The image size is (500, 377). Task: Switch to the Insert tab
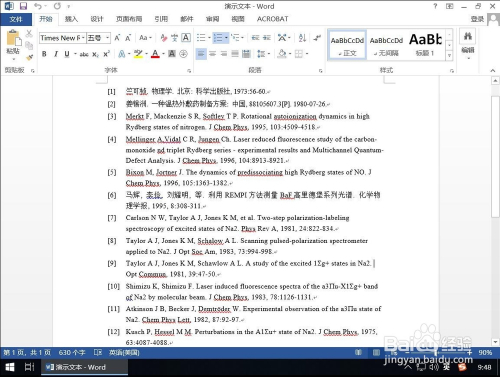tap(71, 19)
